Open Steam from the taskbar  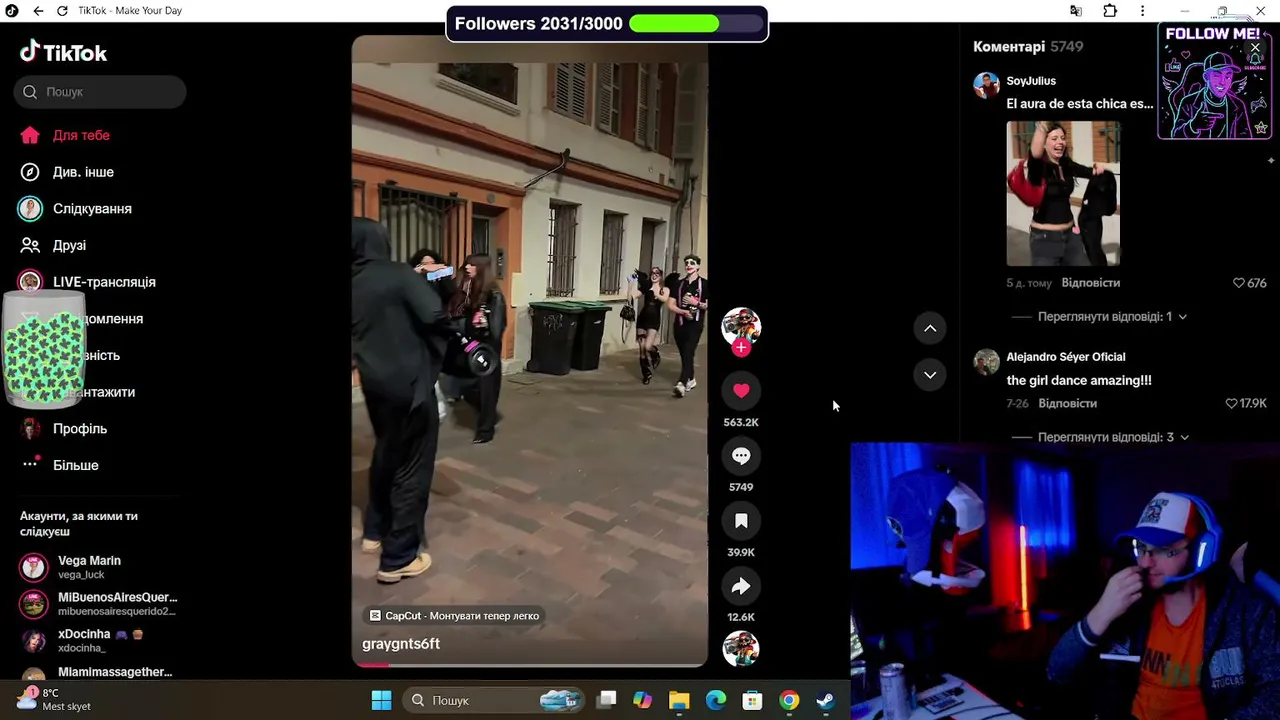[825, 700]
